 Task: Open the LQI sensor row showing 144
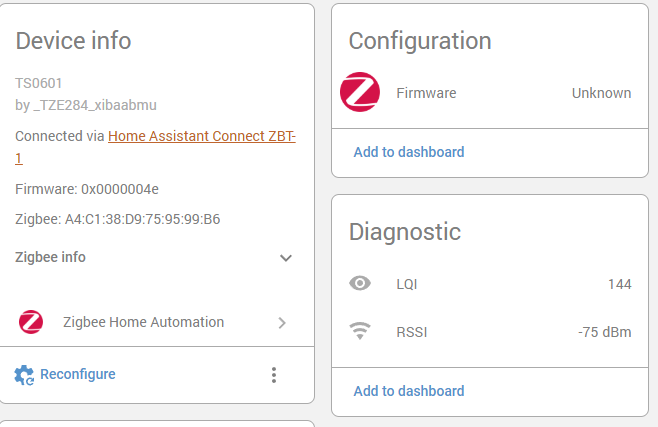coord(490,284)
